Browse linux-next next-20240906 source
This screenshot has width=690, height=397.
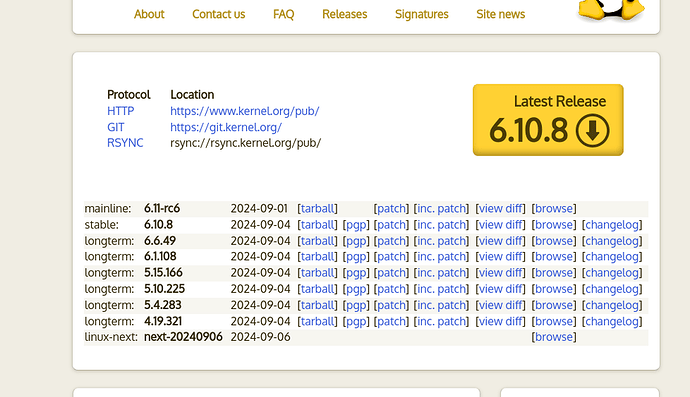click(x=554, y=337)
